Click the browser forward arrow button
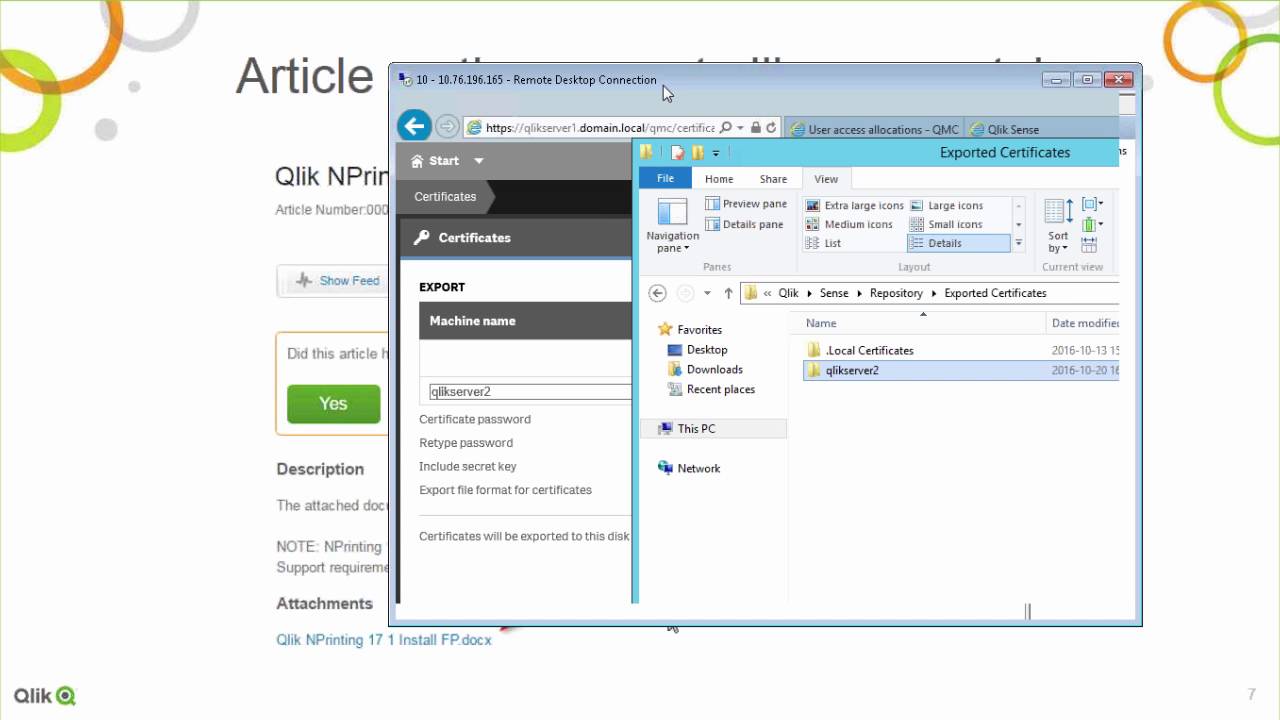Screen dimensions: 1280x720 point(447,127)
